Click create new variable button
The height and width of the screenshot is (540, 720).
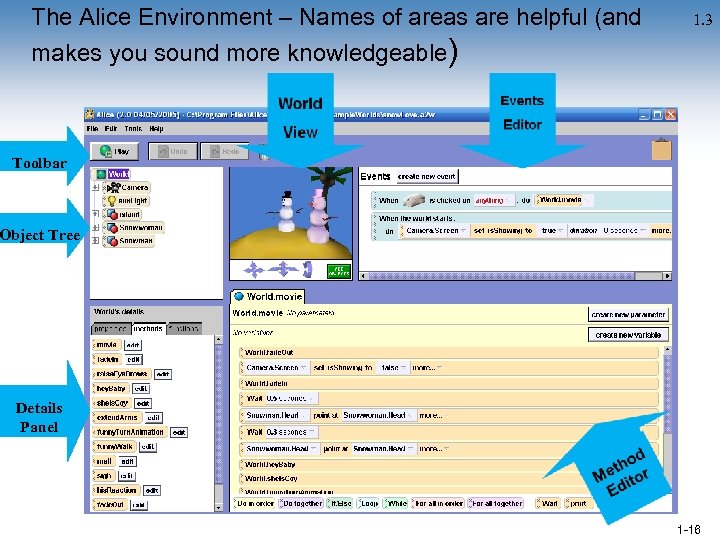pos(628,335)
